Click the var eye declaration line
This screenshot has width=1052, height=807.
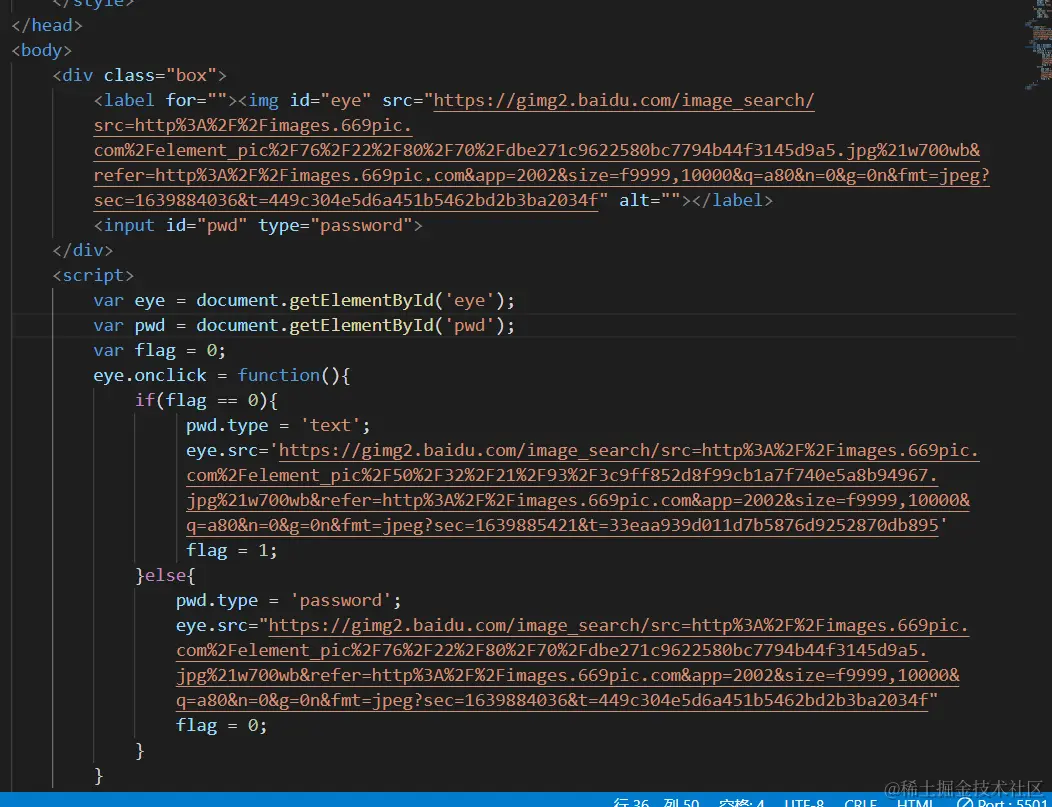[x=304, y=301]
